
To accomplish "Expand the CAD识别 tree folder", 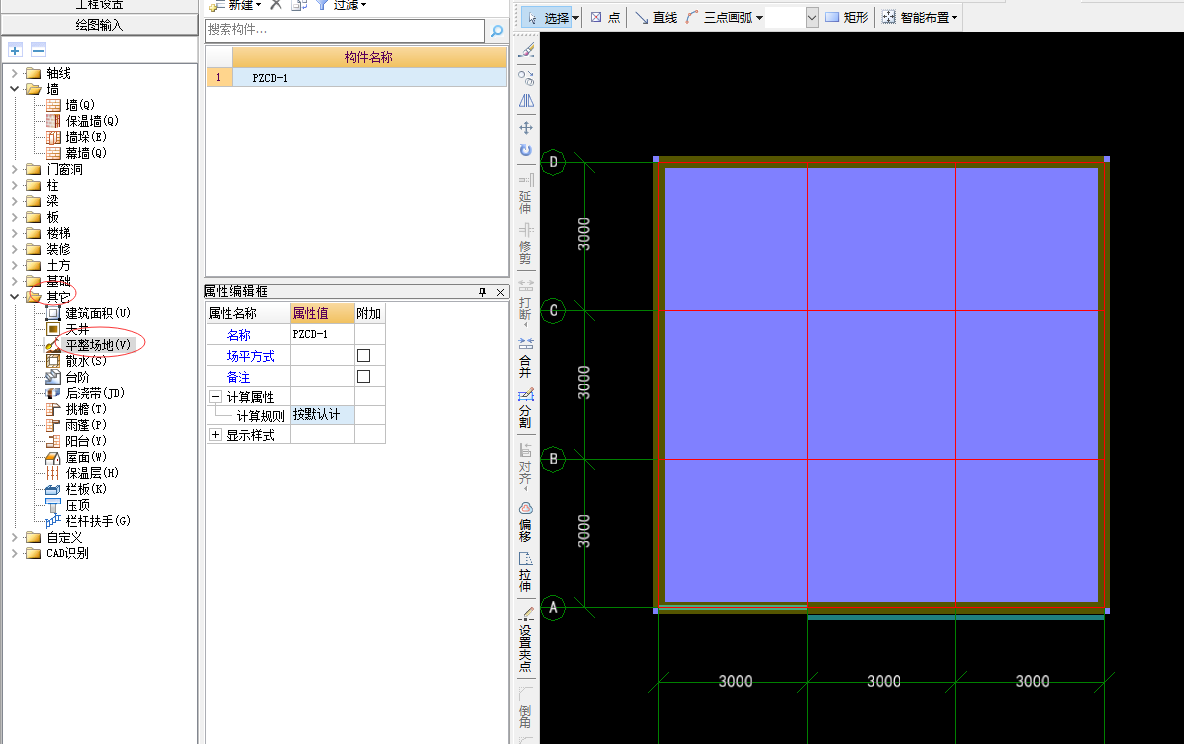I will pos(14,553).
